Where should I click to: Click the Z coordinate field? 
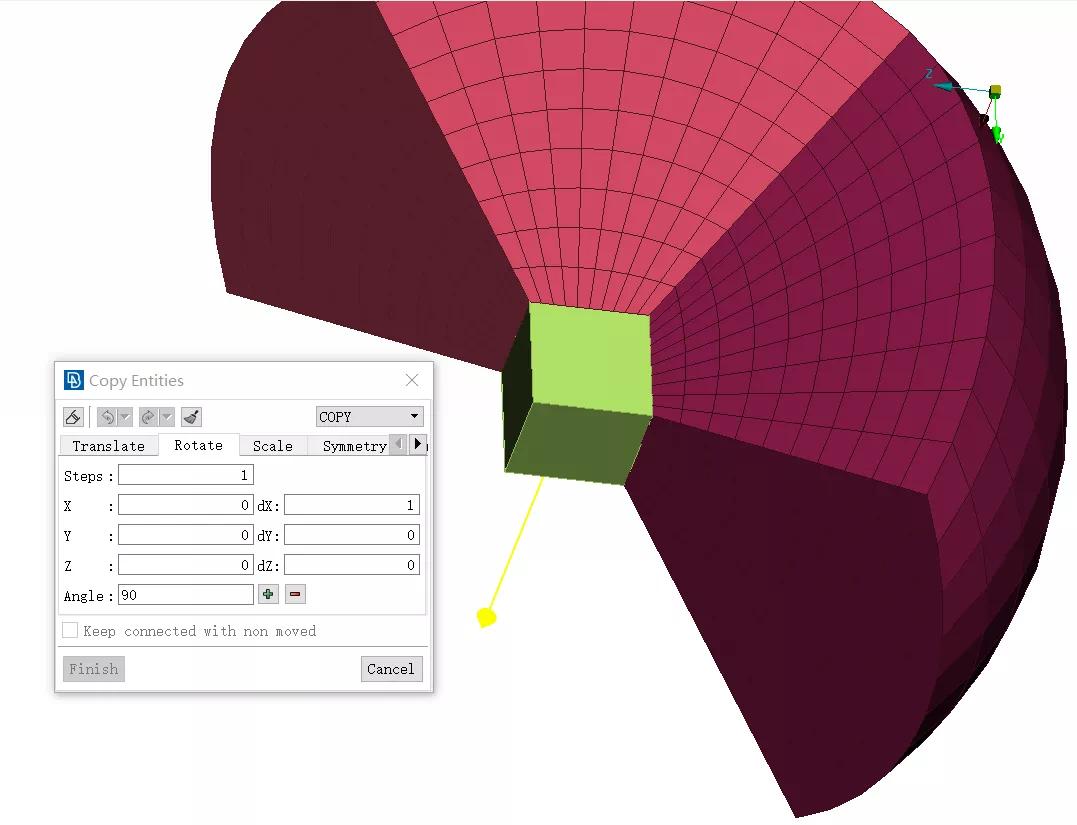click(186, 565)
